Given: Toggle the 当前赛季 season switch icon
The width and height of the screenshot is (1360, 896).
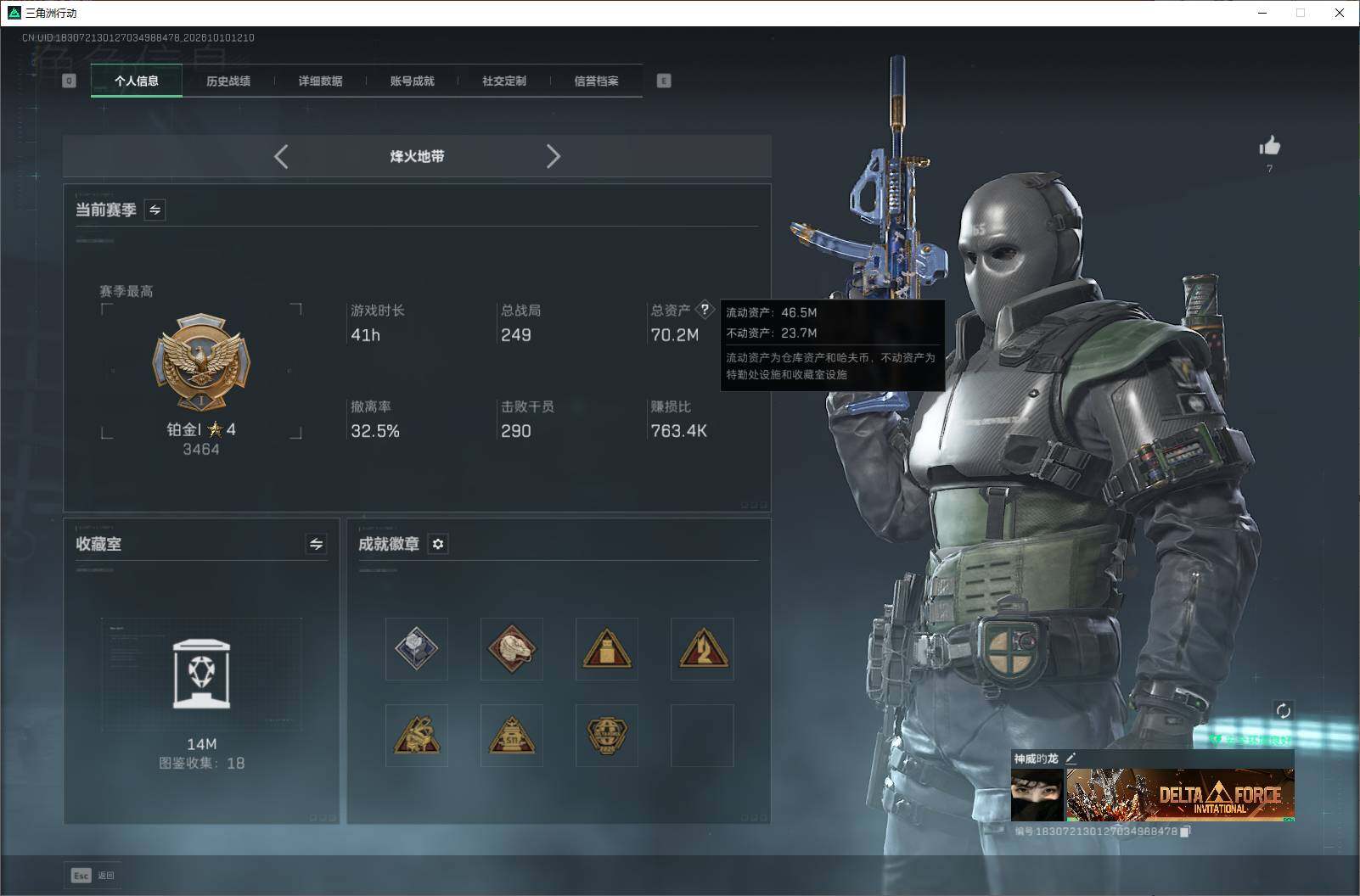Looking at the screenshot, I should [x=155, y=210].
